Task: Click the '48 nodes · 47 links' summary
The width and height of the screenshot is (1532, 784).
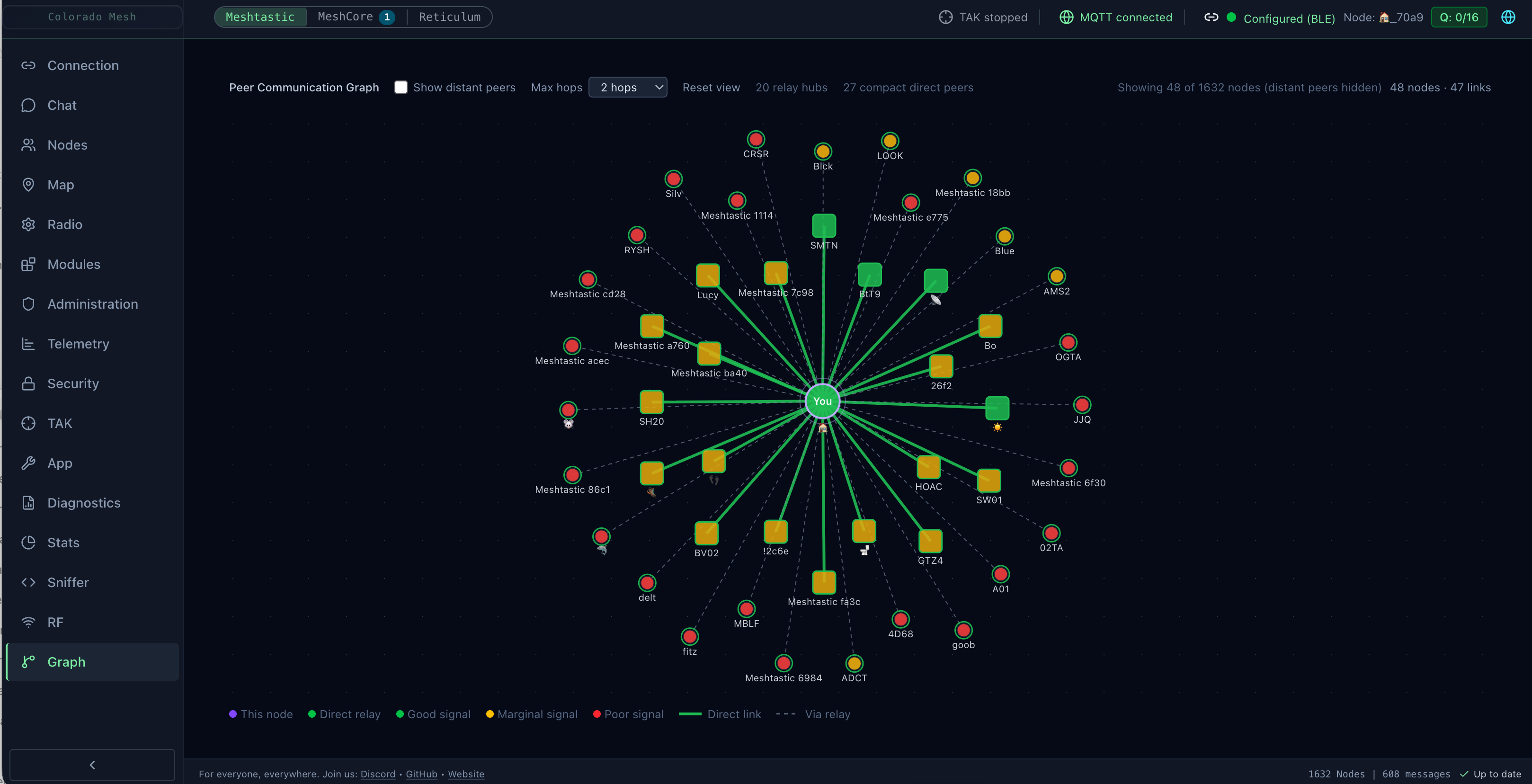Action: (1441, 88)
